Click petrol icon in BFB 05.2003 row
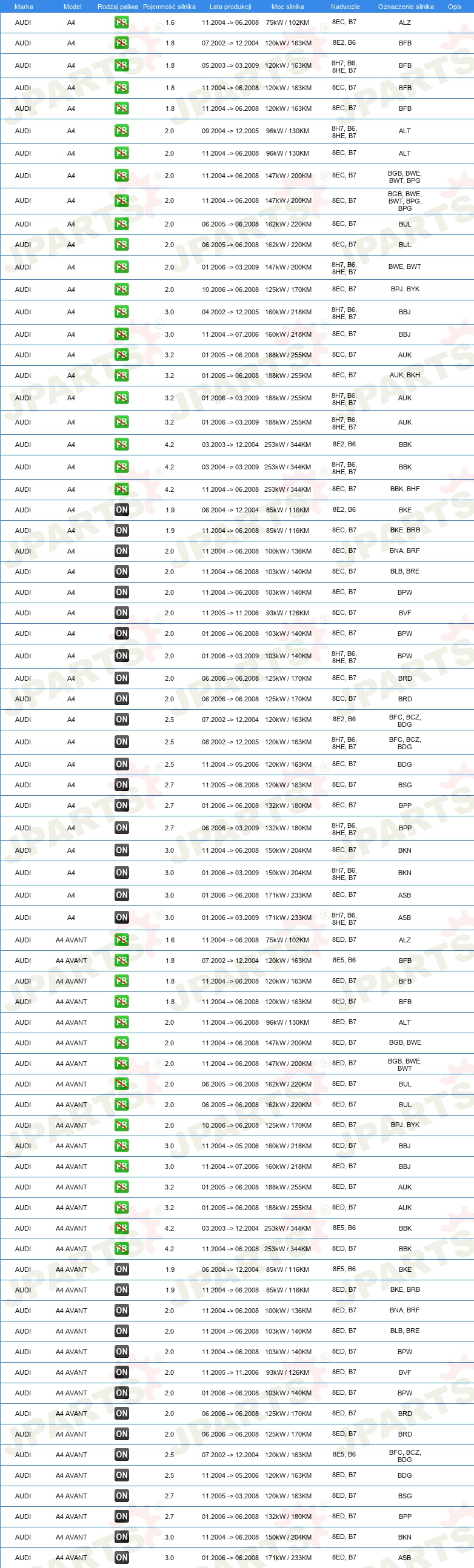 (x=122, y=65)
